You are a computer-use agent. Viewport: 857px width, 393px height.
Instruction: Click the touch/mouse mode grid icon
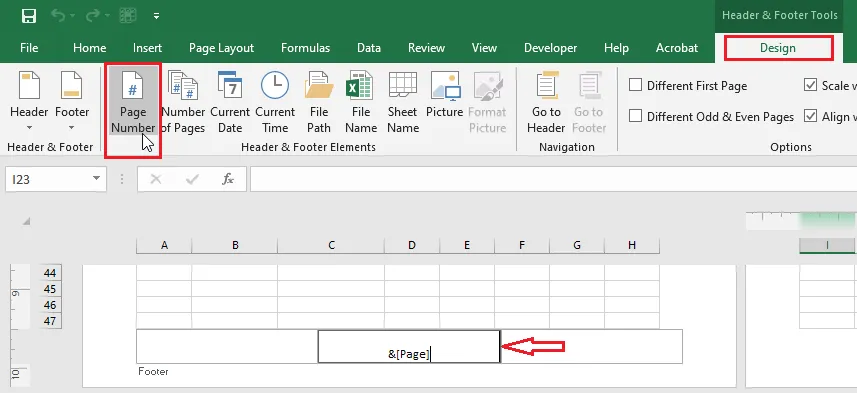point(128,16)
